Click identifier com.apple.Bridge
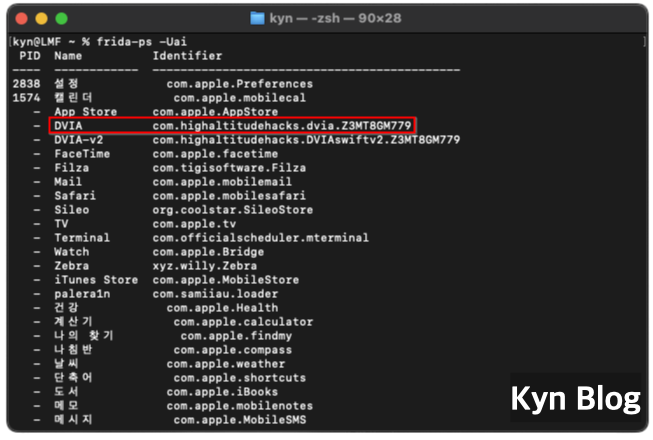Screen dimensions: 653x440 [x=208, y=252]
